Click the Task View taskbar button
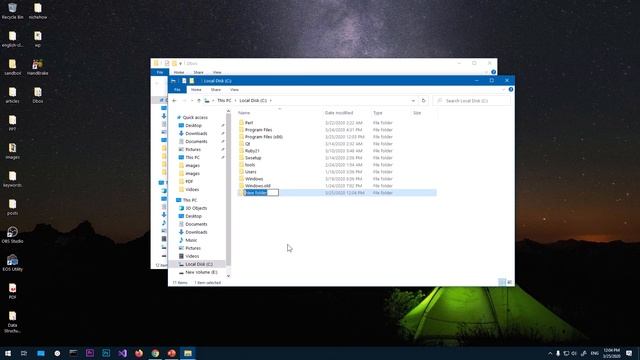The width and height of the screenshot is (640, 360). [x=24, y=353]
